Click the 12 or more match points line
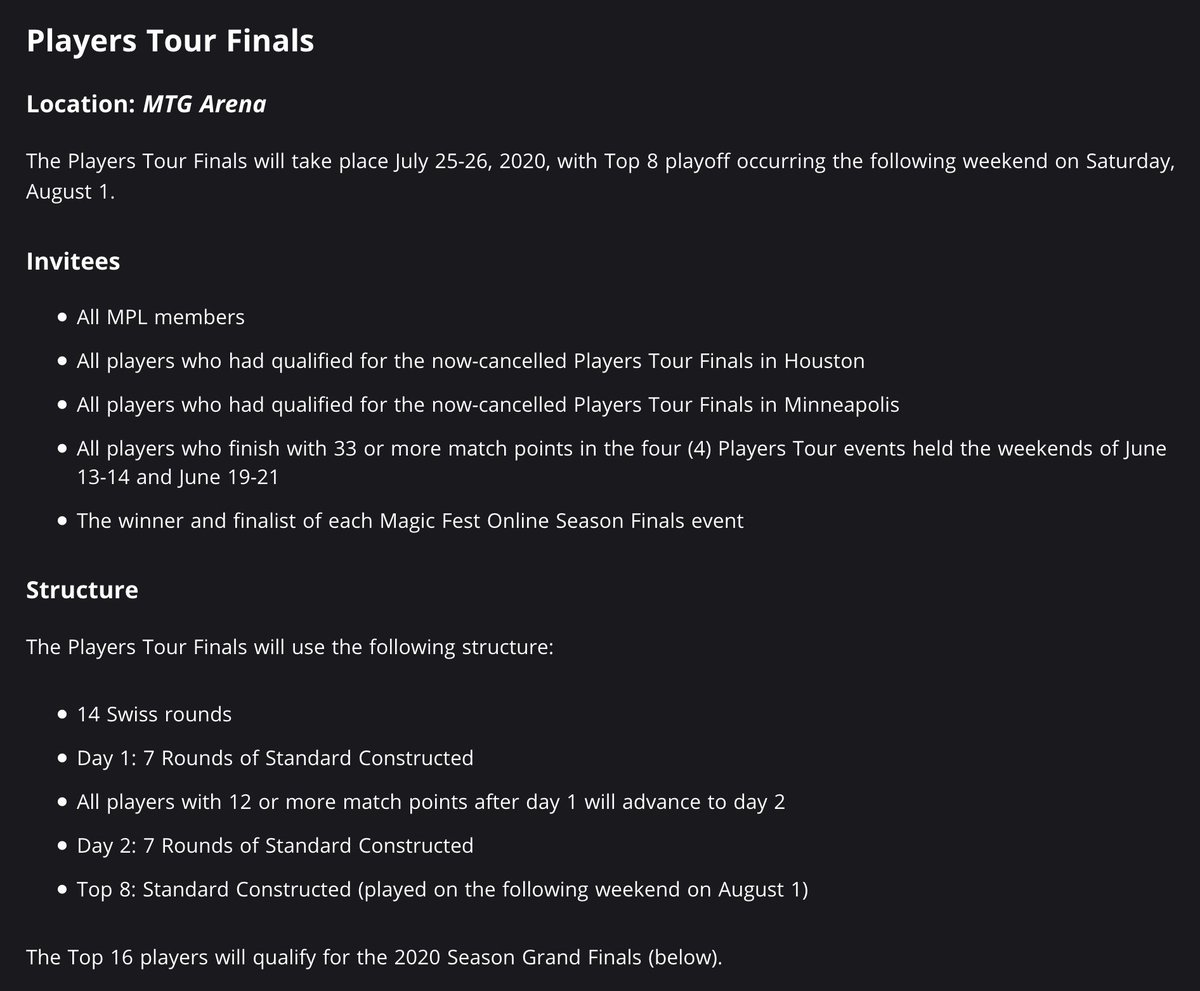The width and height of the screenshot is (1200, 991). point(430,802)
